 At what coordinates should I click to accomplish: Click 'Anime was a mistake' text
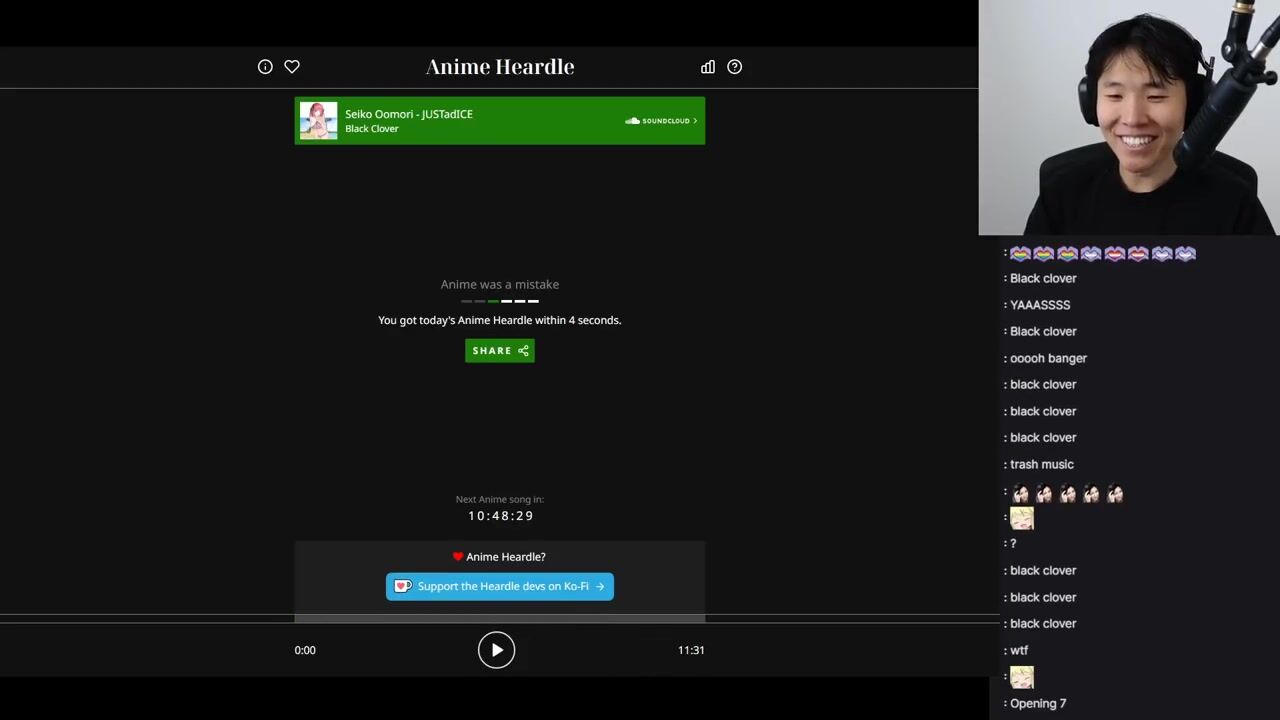pos(500,284)
